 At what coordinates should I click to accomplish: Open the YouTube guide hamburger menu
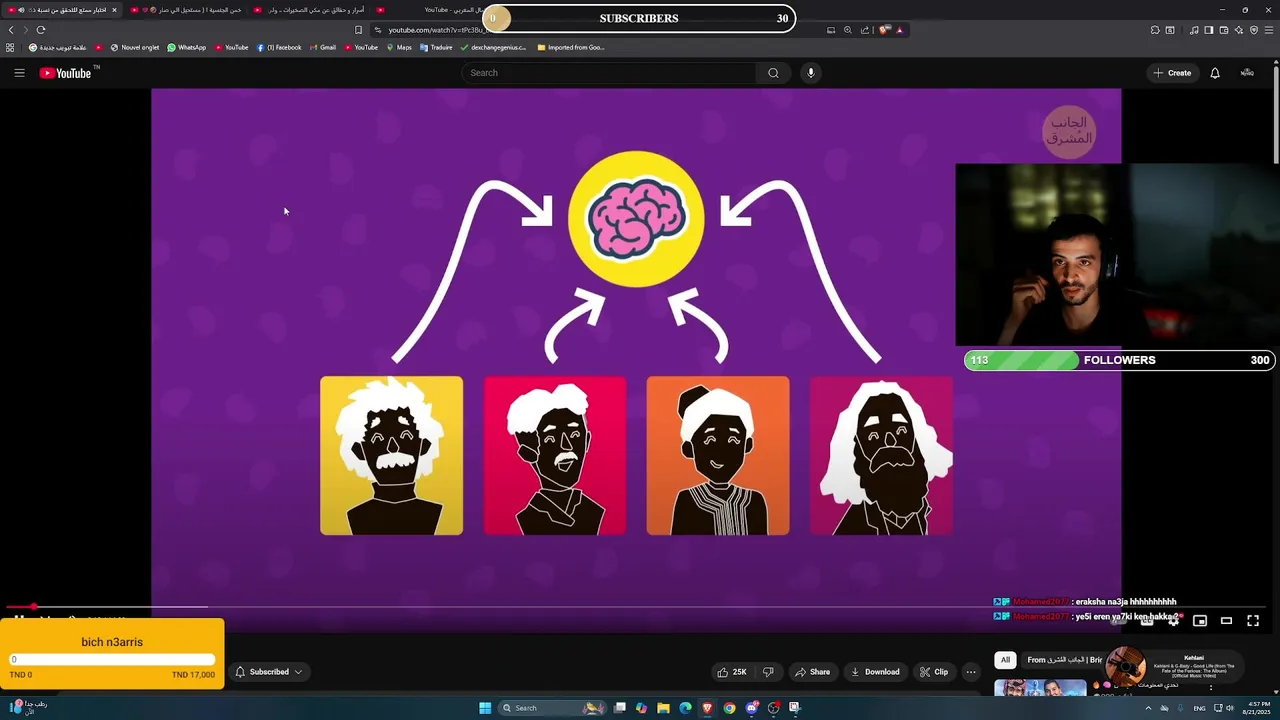(19, 73)
